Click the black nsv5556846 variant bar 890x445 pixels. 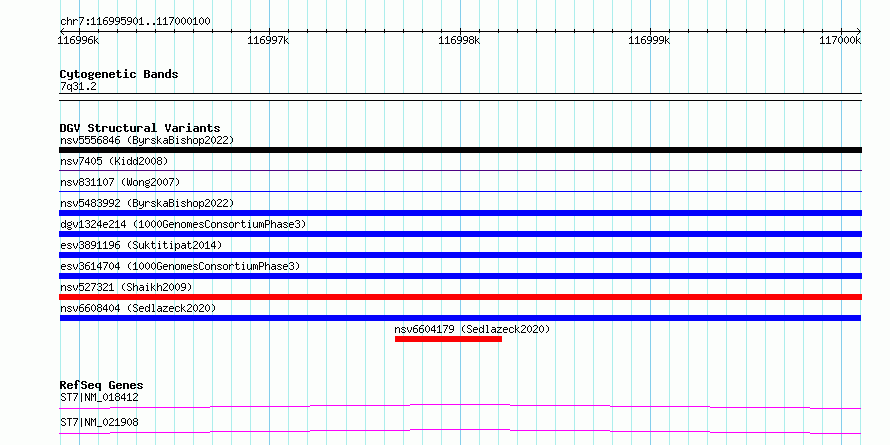(460, 150)
